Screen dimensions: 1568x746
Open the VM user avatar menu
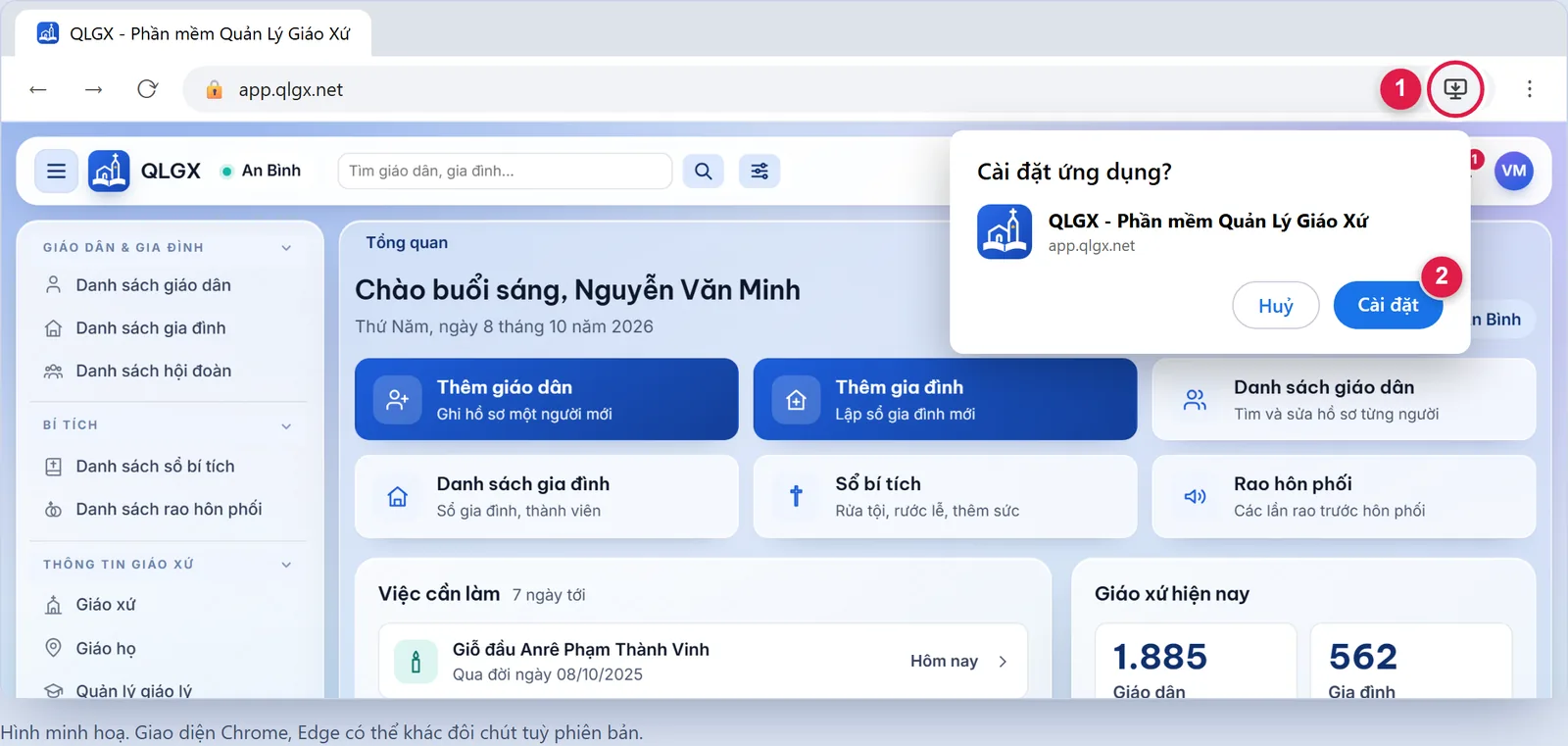pyautogui.click(x=1513, y=171)
